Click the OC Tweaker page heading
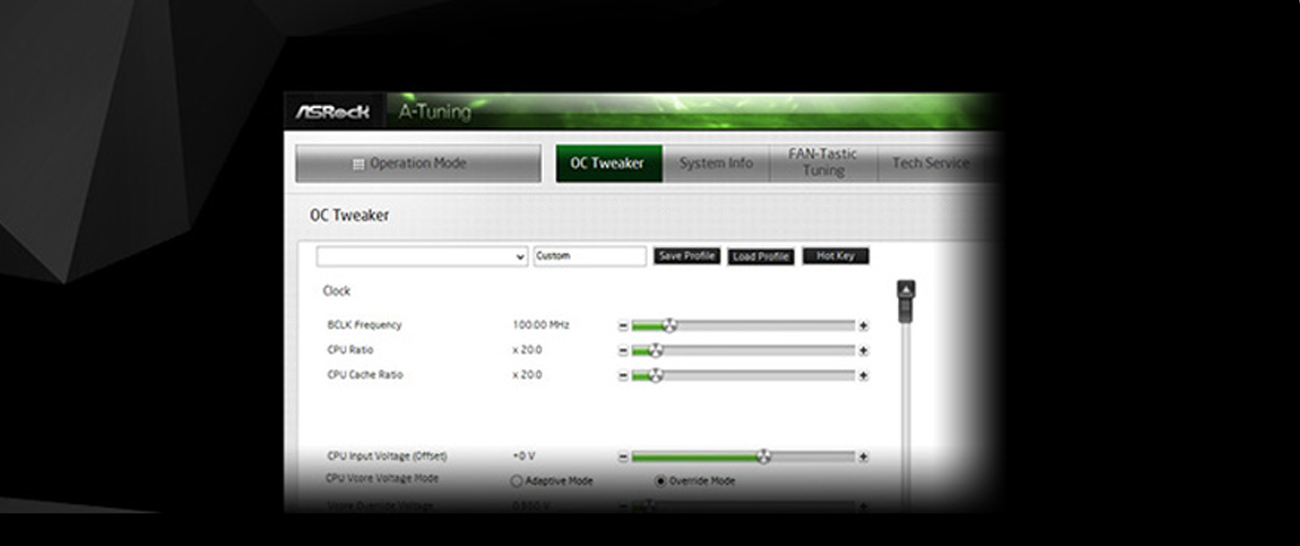This screenshot has width=1300, height=546. point(349,215)
